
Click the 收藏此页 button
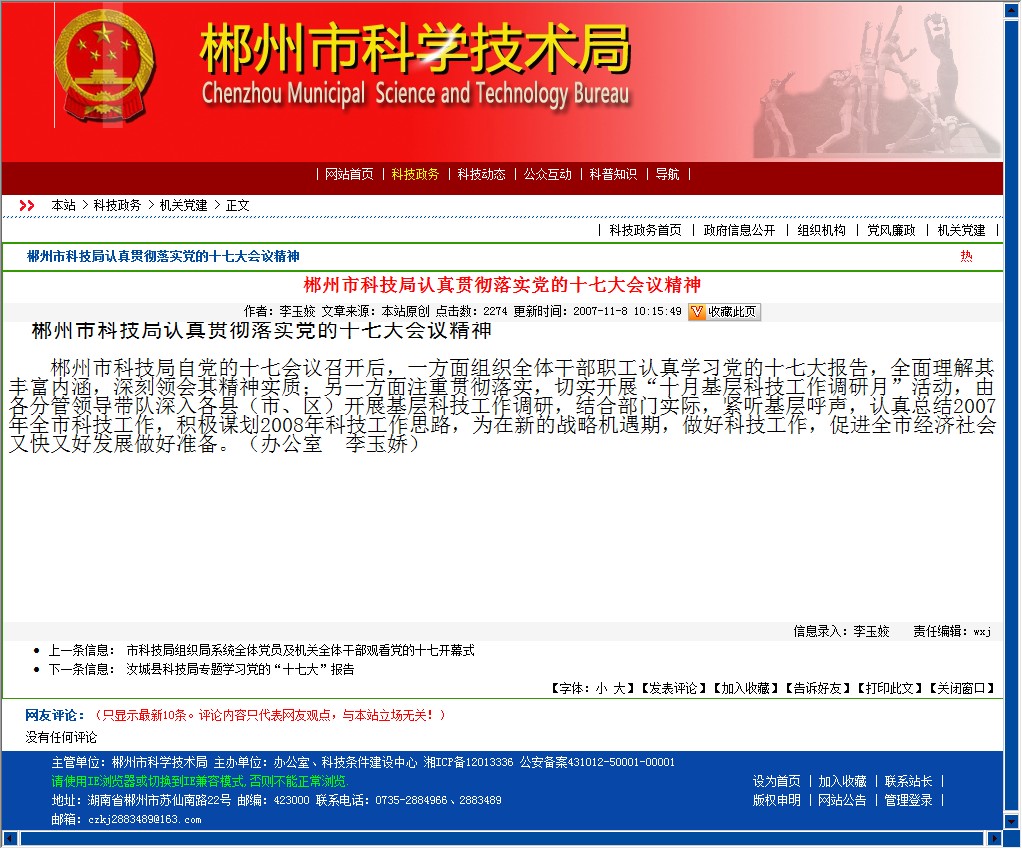point(724,311)
